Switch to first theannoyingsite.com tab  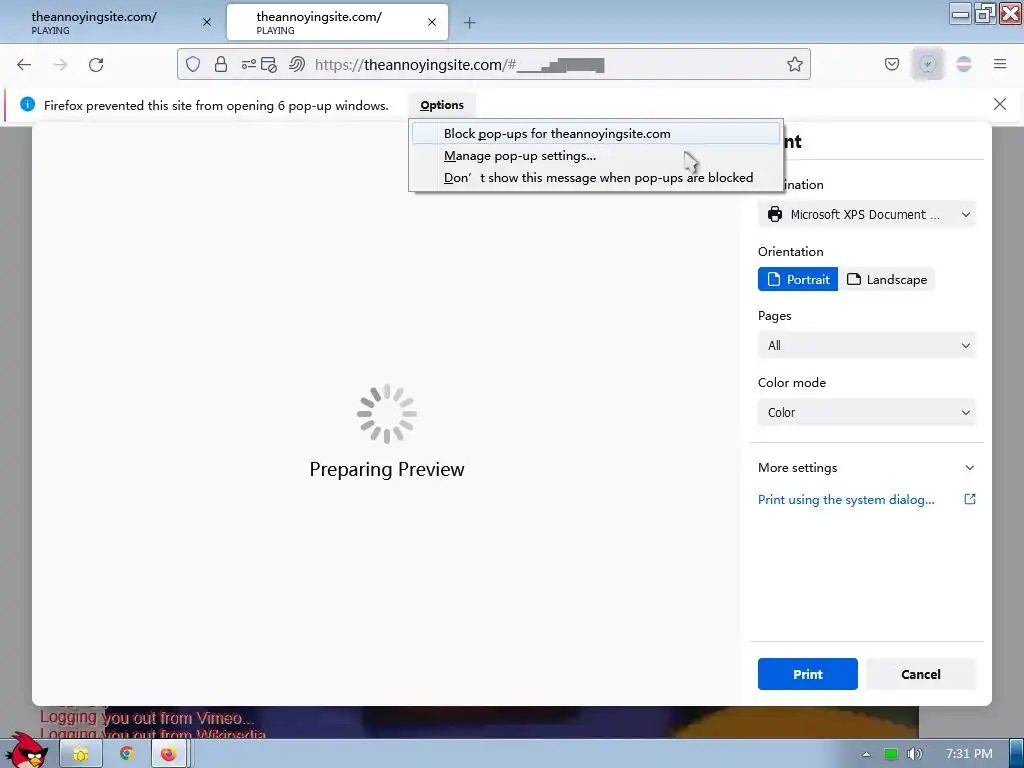111,22
